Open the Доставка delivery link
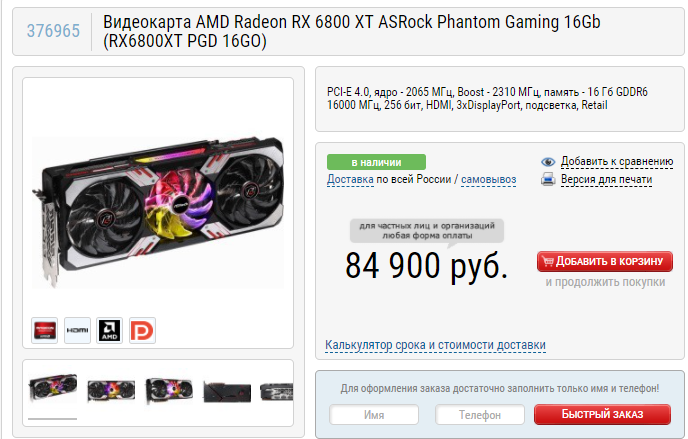Image resolution: width=688 pixels, height=439 pixels. point(350,179)
